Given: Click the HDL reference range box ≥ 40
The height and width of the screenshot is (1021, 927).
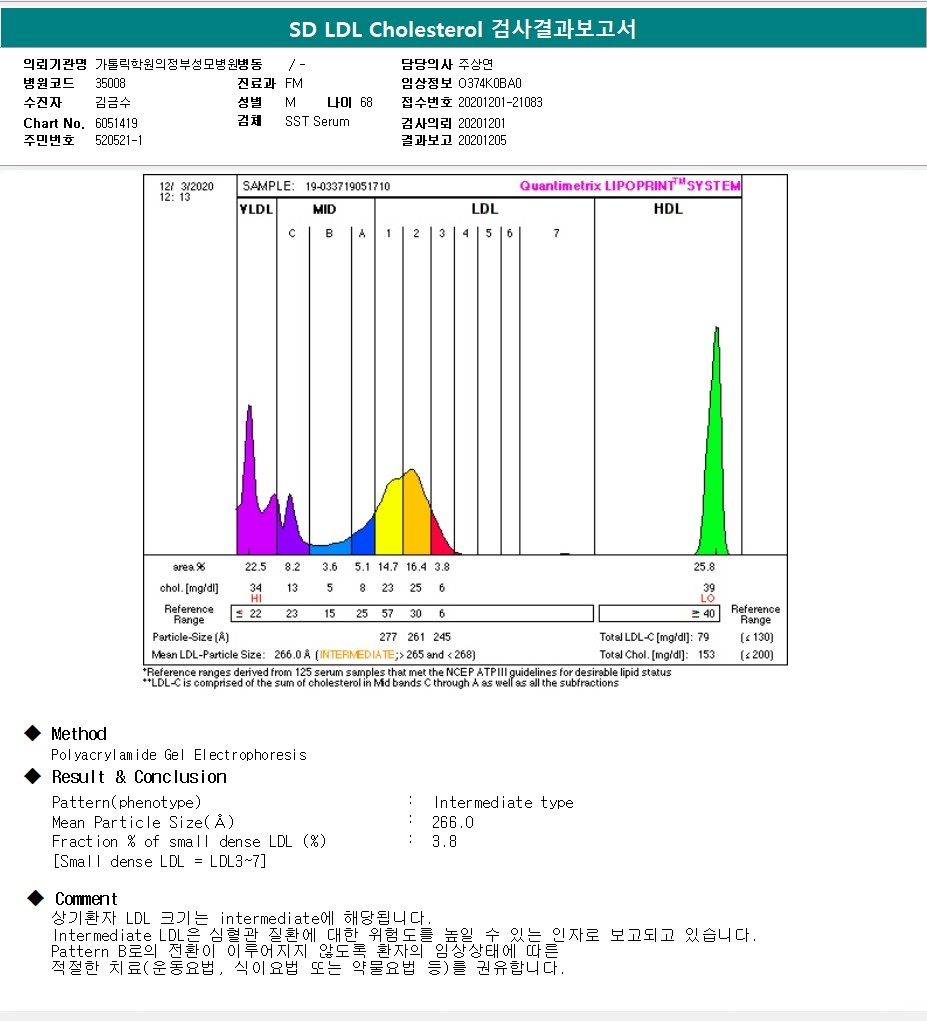Looking at the screenshot, I should [660, 613].
